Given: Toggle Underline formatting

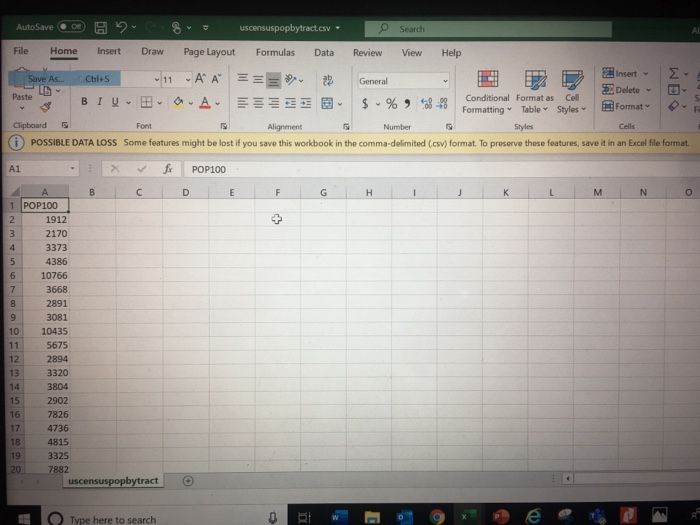Looking at the screenshot, I should click(115, 101).
